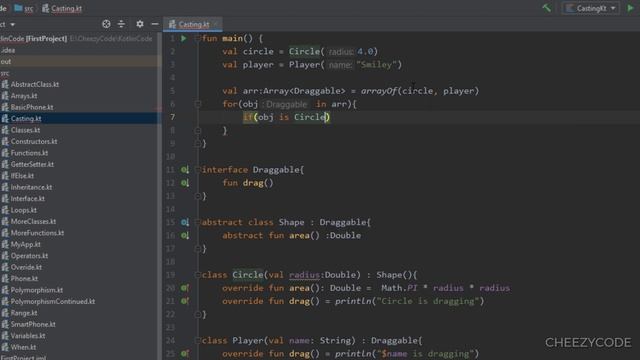Click the Build project hammer icon

pyautogui.click(x=546, y=8)
